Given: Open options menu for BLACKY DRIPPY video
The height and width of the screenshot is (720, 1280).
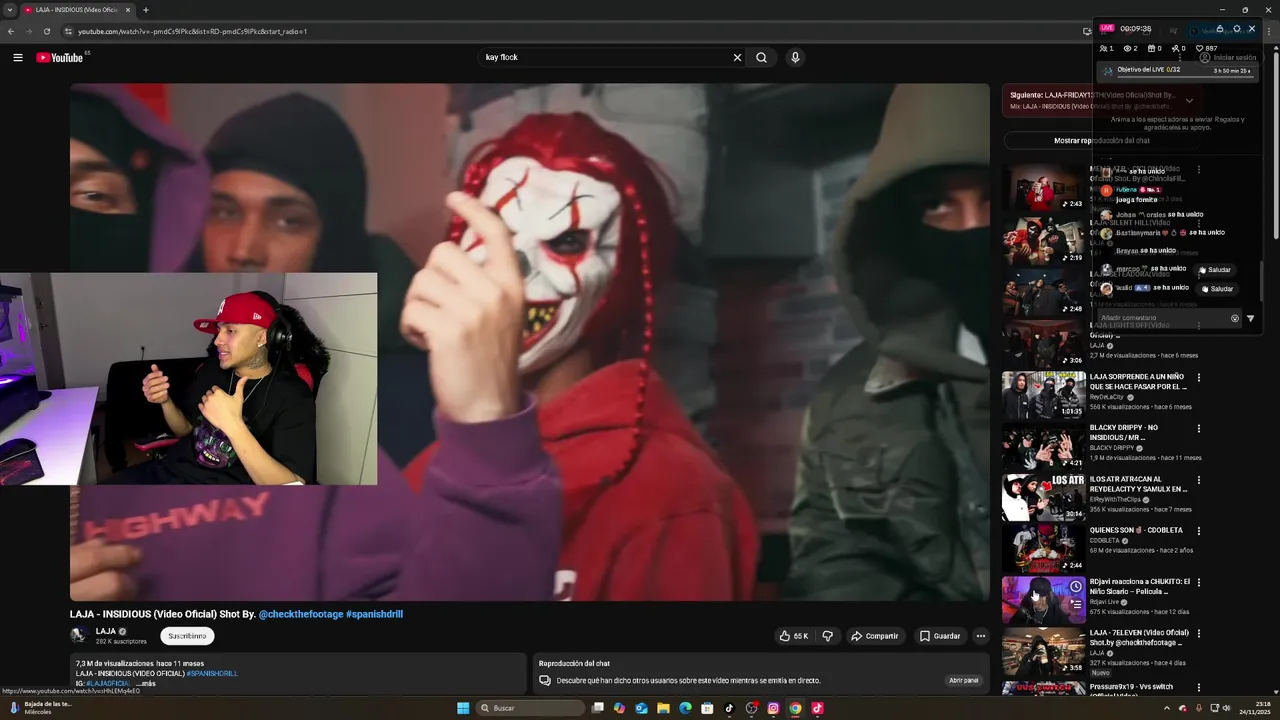Looking at the screenshot, I should coord(1199,428).
